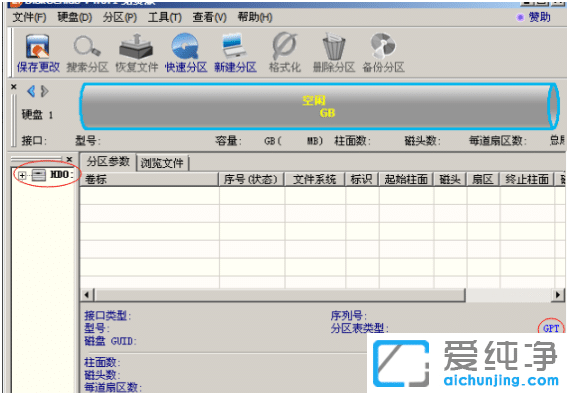Click the 分区表类型 label
Screen dimensions: 567x393
[x=359, y=328]
